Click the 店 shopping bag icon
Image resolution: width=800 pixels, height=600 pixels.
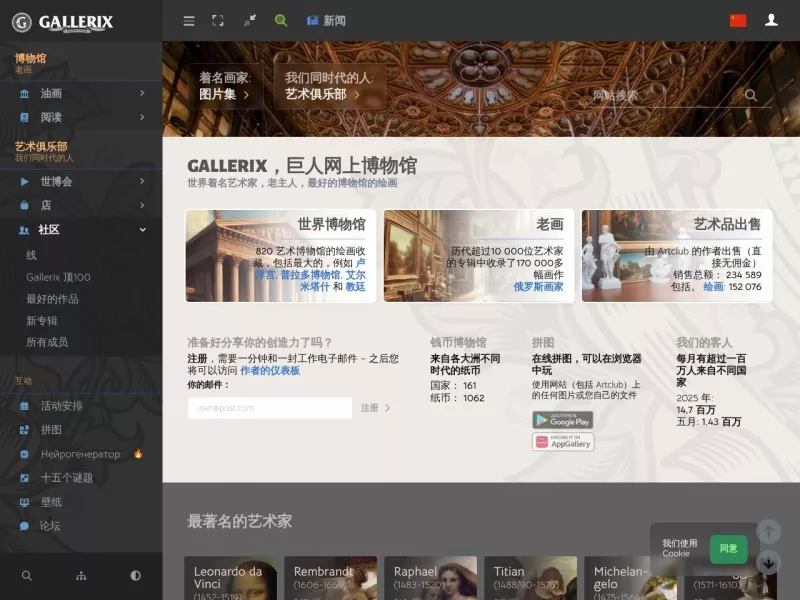coord(24,206)
